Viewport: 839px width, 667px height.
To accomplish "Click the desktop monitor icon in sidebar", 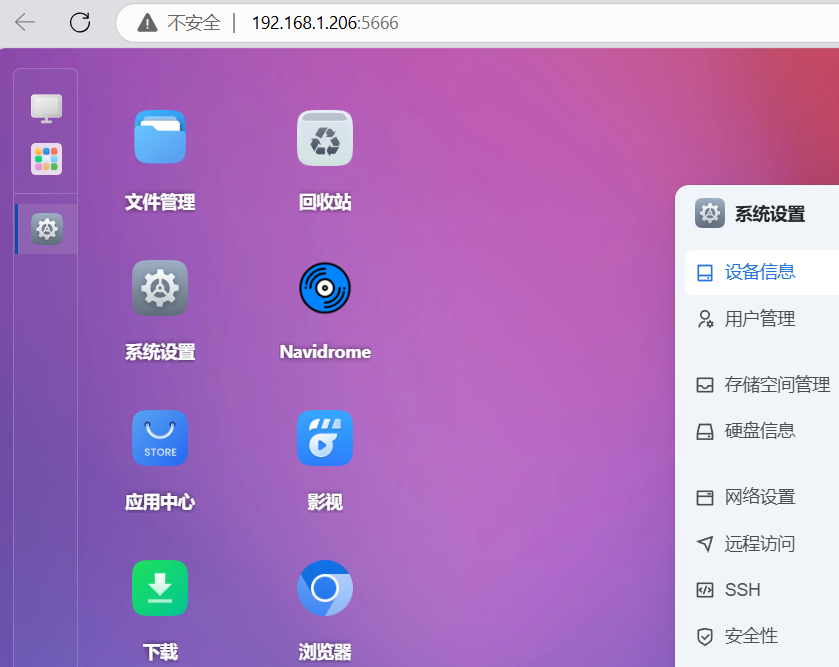I will 45,108.
